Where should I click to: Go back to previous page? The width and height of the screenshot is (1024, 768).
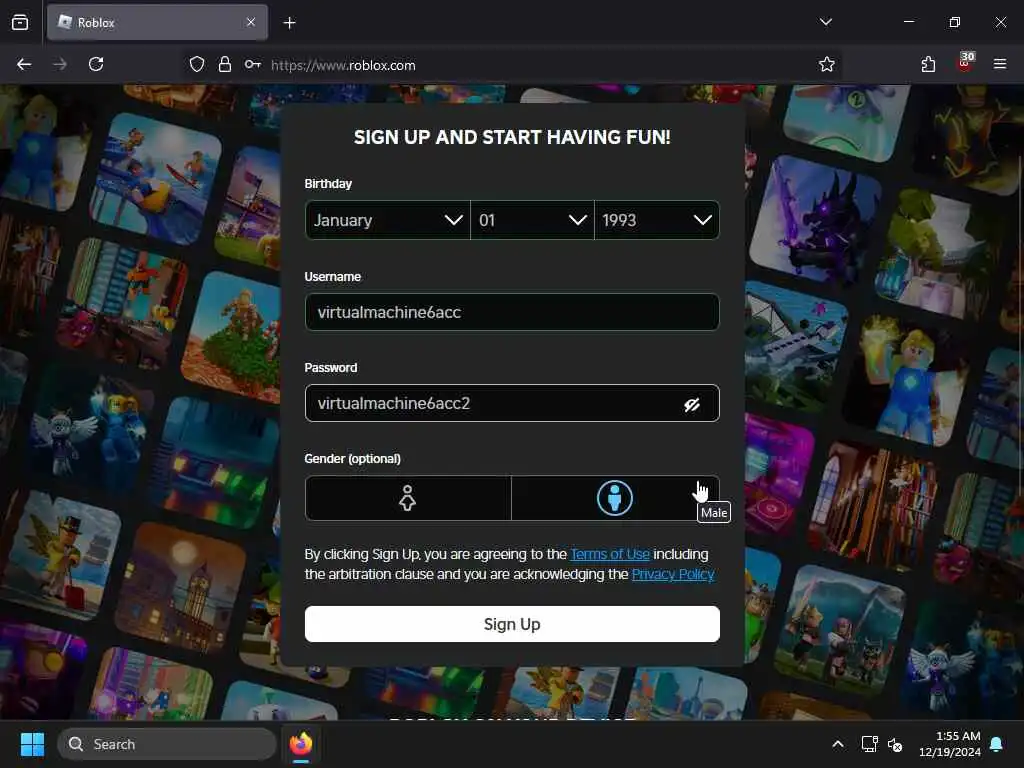tap(24, 64)
